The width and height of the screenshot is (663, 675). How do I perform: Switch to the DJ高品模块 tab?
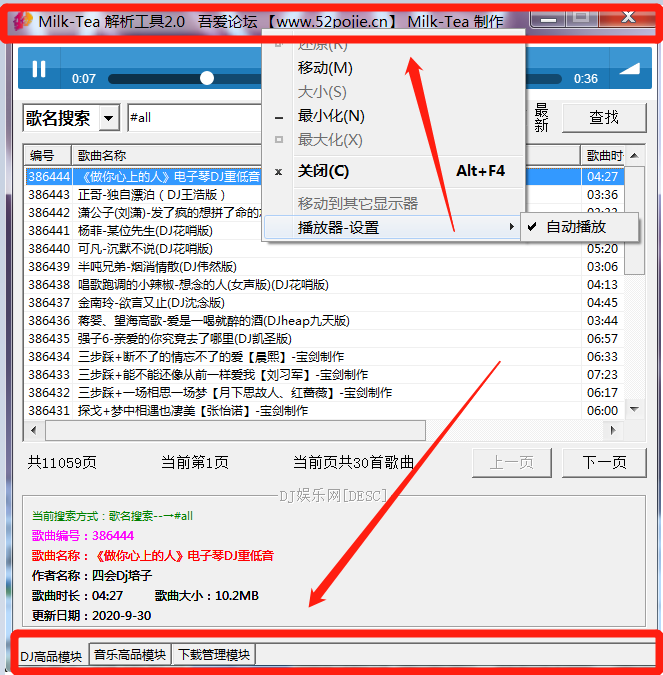51,656
